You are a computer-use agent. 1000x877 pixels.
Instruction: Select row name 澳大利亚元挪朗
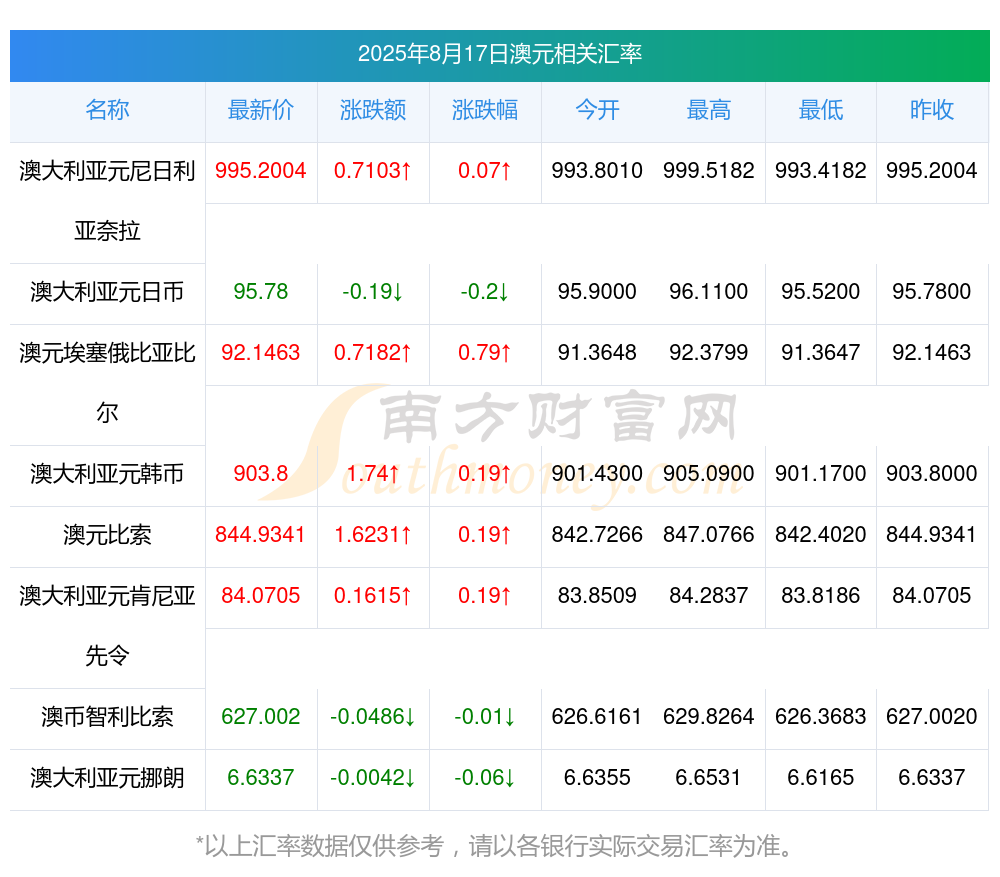click(x=107, y=778)
